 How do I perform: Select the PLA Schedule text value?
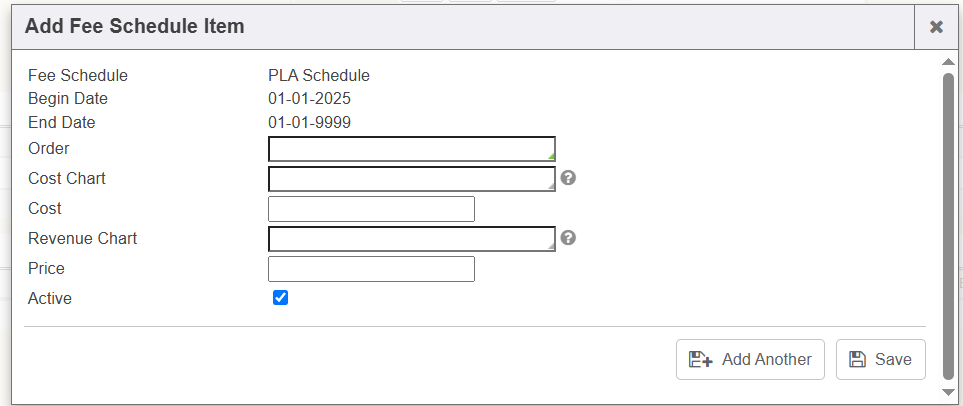pos(319,75)
